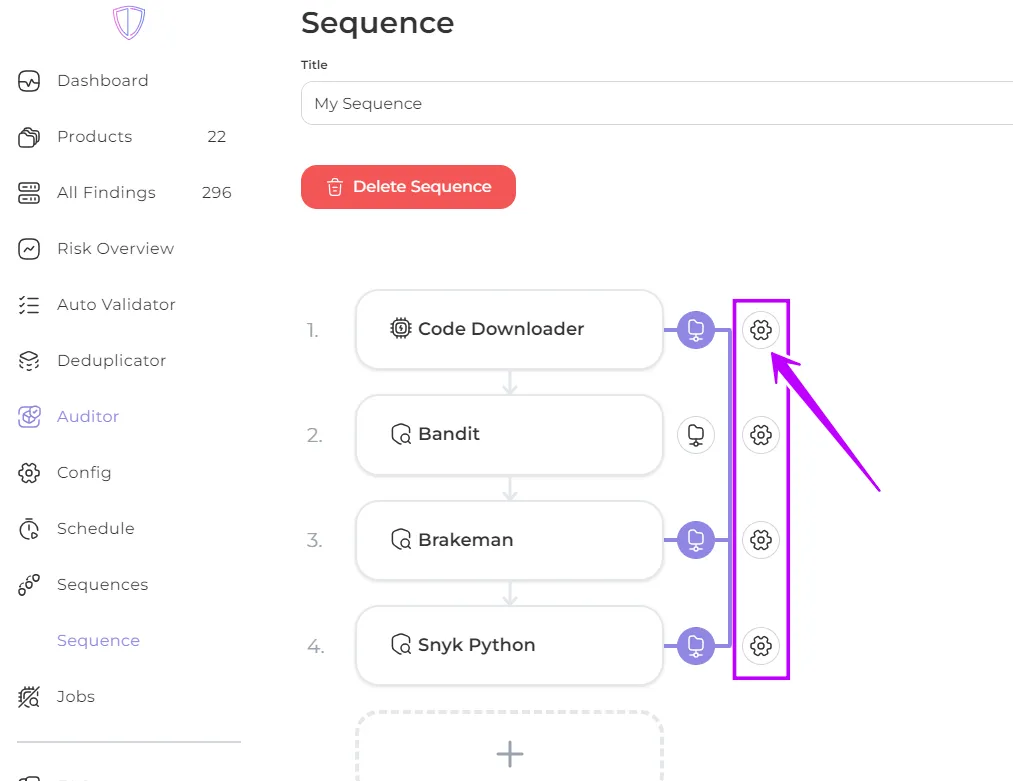Open settings gear for Code Downloader step

pyautogui.click(x=761, y=330)
